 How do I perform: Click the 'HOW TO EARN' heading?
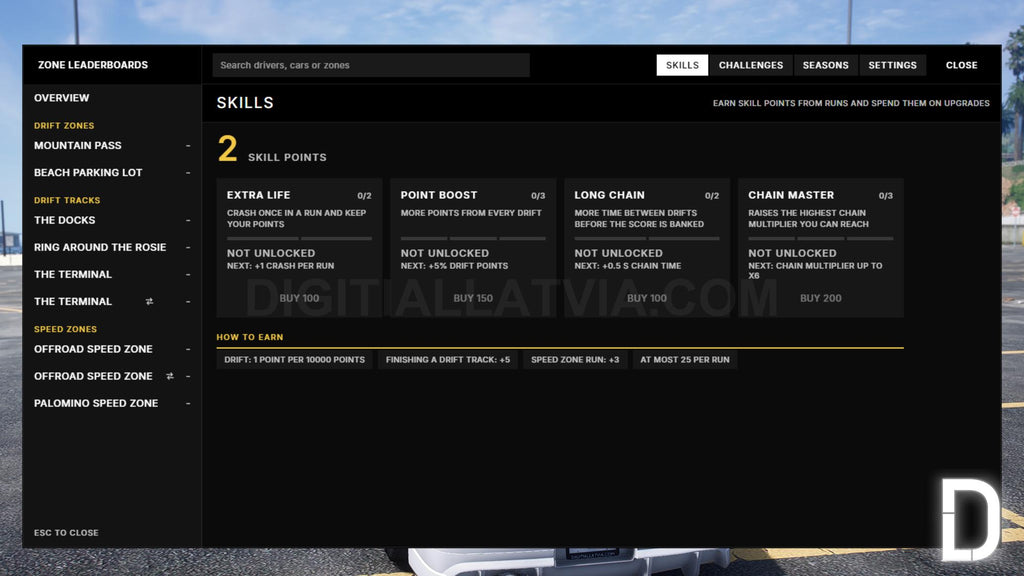(x=249, y=338)
